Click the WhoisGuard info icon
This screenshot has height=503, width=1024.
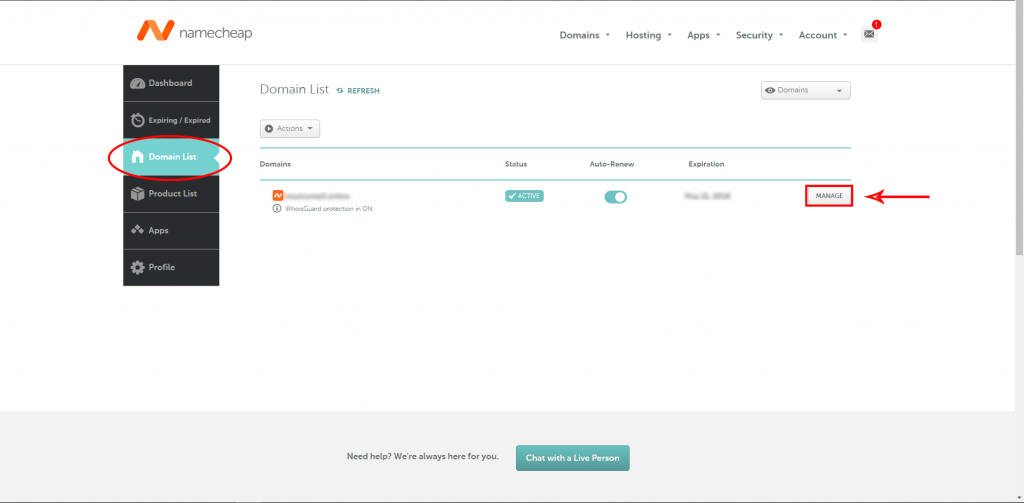(x=277, y=208)
